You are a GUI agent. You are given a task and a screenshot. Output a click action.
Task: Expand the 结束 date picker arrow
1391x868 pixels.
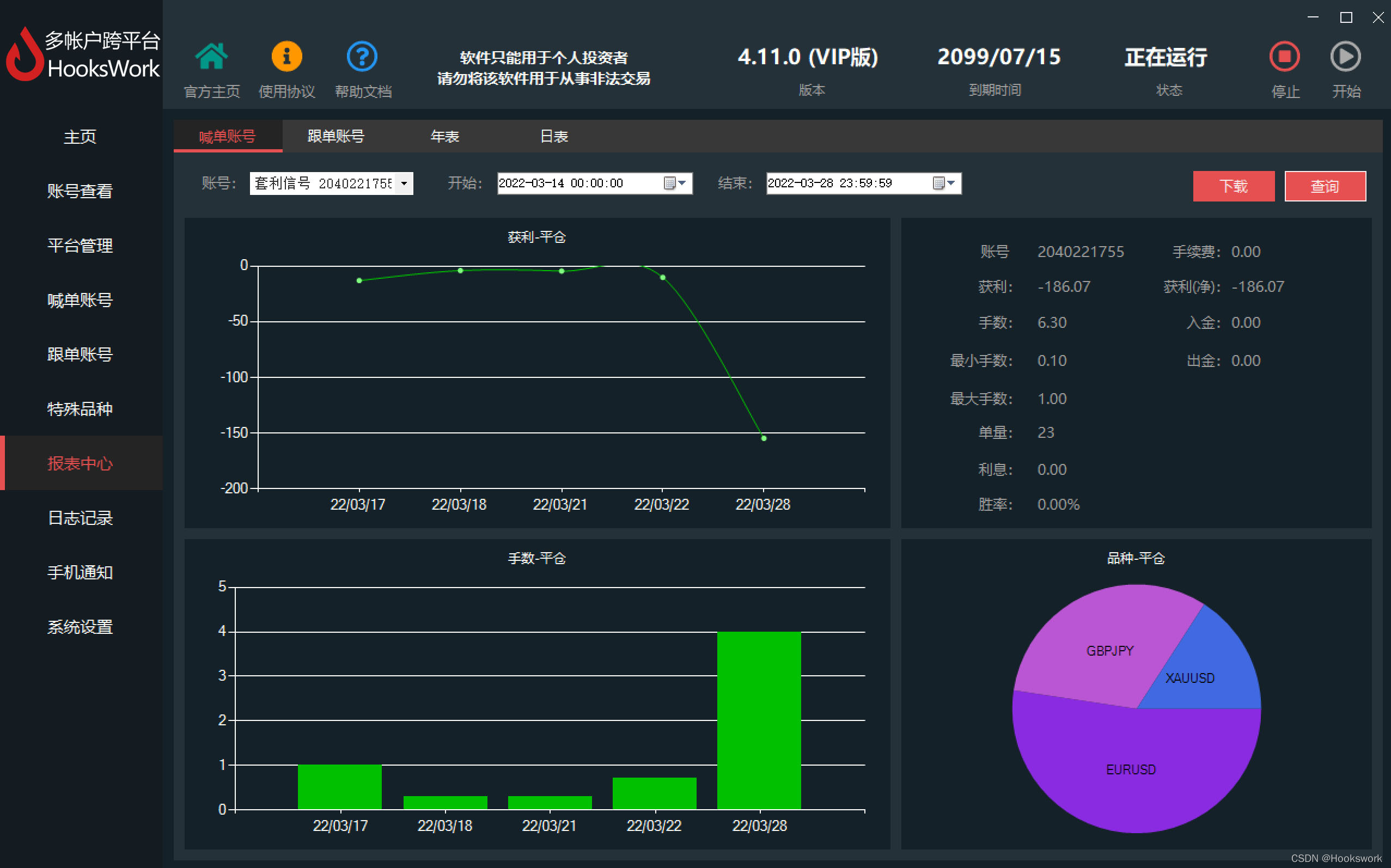coord(951,183)
